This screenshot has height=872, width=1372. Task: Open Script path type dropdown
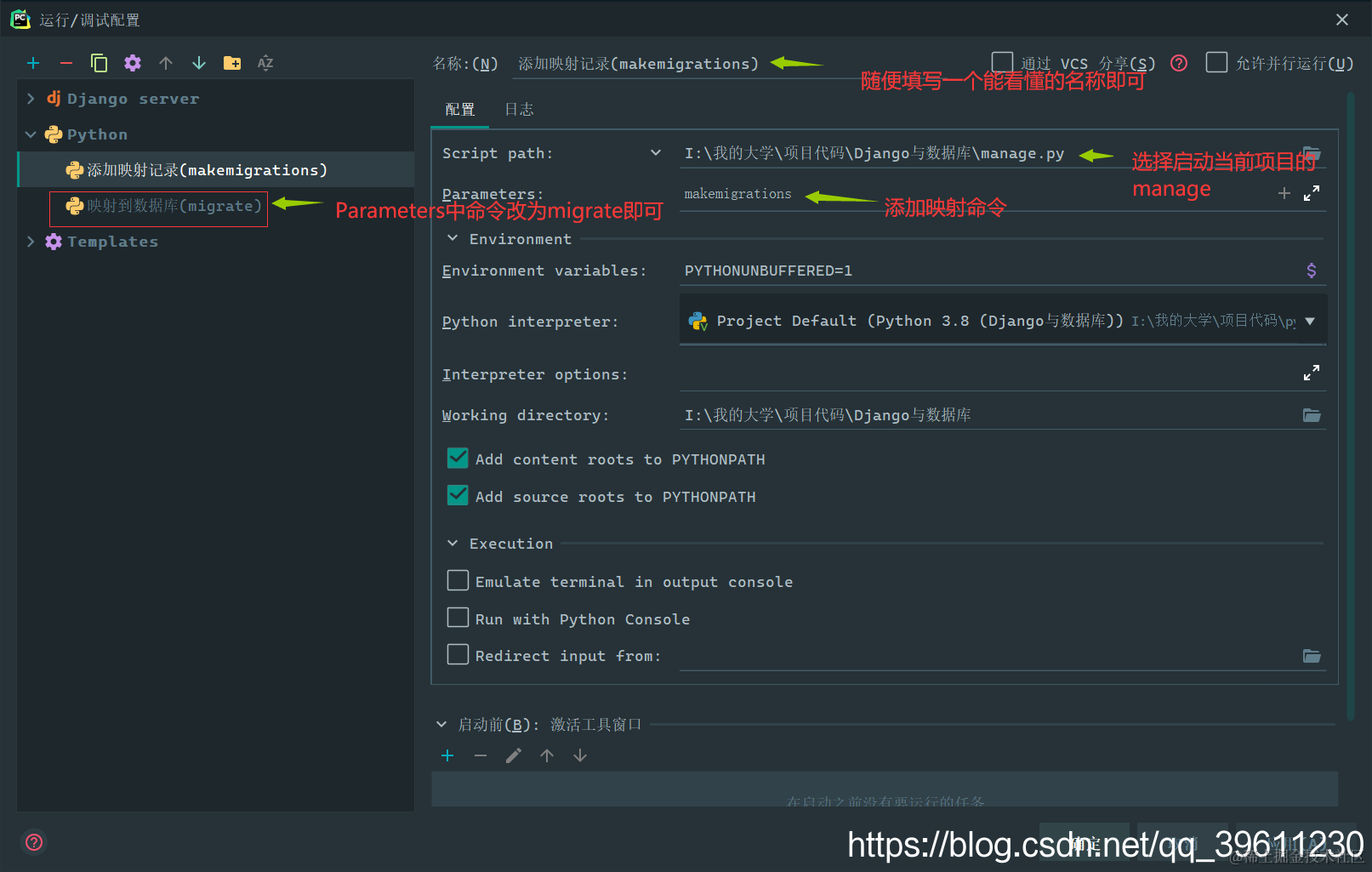coord(656,153)
